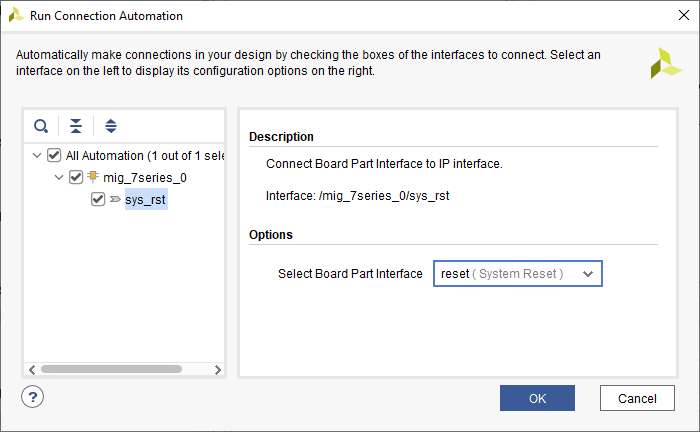Click the 'Interface: /mig_7series_0/sys_rst' text
The height and width of the screenshot is (432, 700).
[357, 196]
